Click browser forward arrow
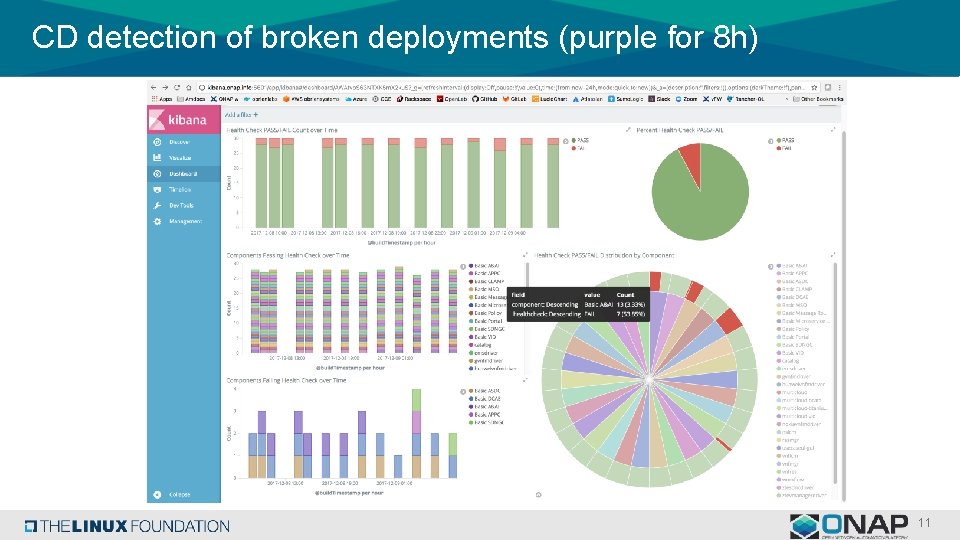 pos(165,88)
